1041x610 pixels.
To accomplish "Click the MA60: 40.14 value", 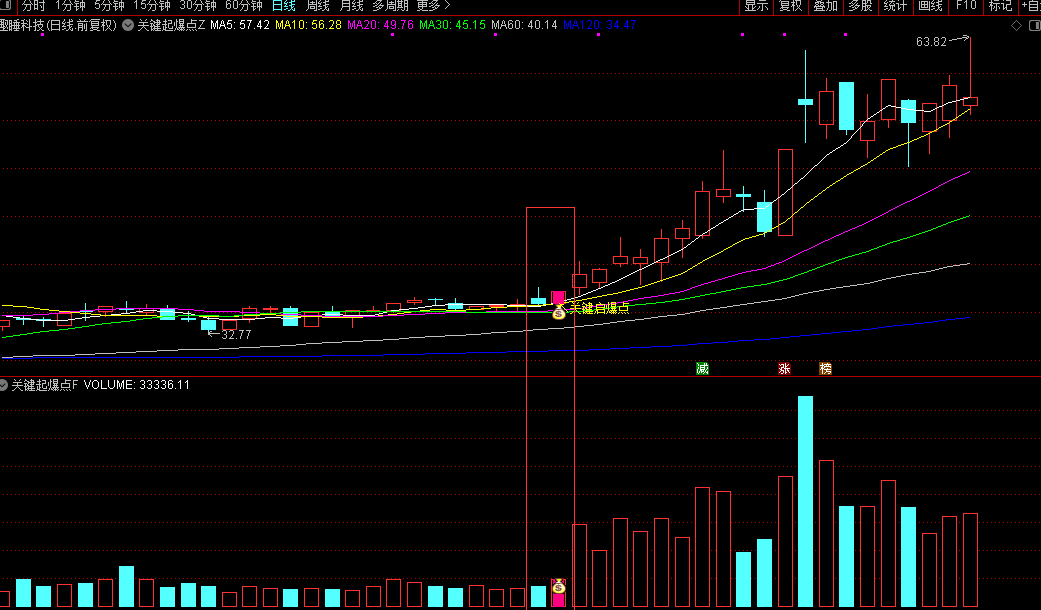I will [524, 25].
